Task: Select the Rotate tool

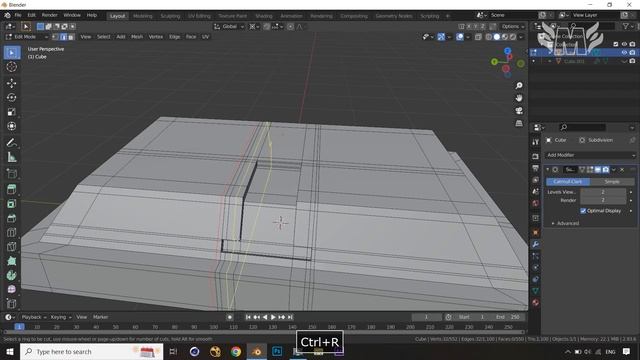Action: (x=11, y=98)
